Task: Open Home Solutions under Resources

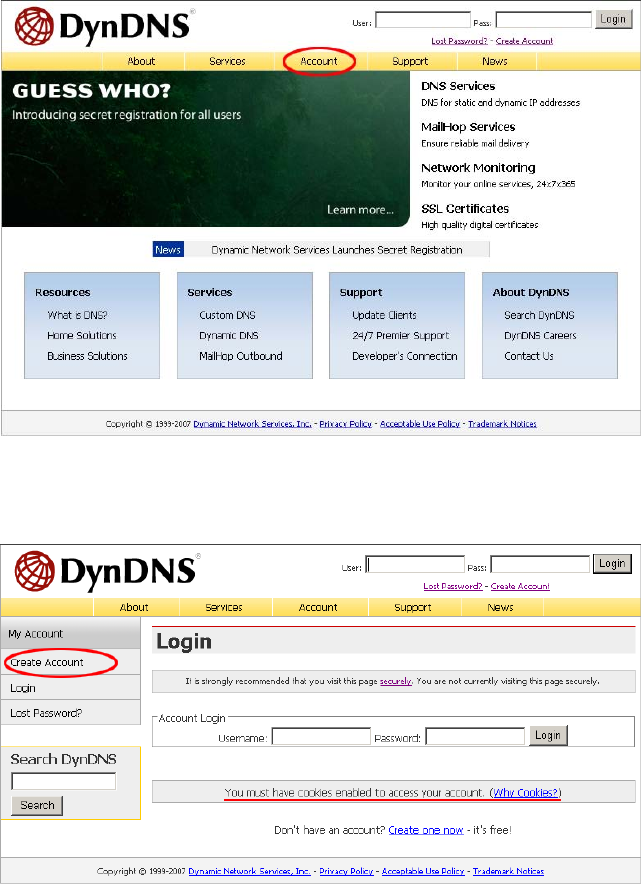Action: coord(82,335)
